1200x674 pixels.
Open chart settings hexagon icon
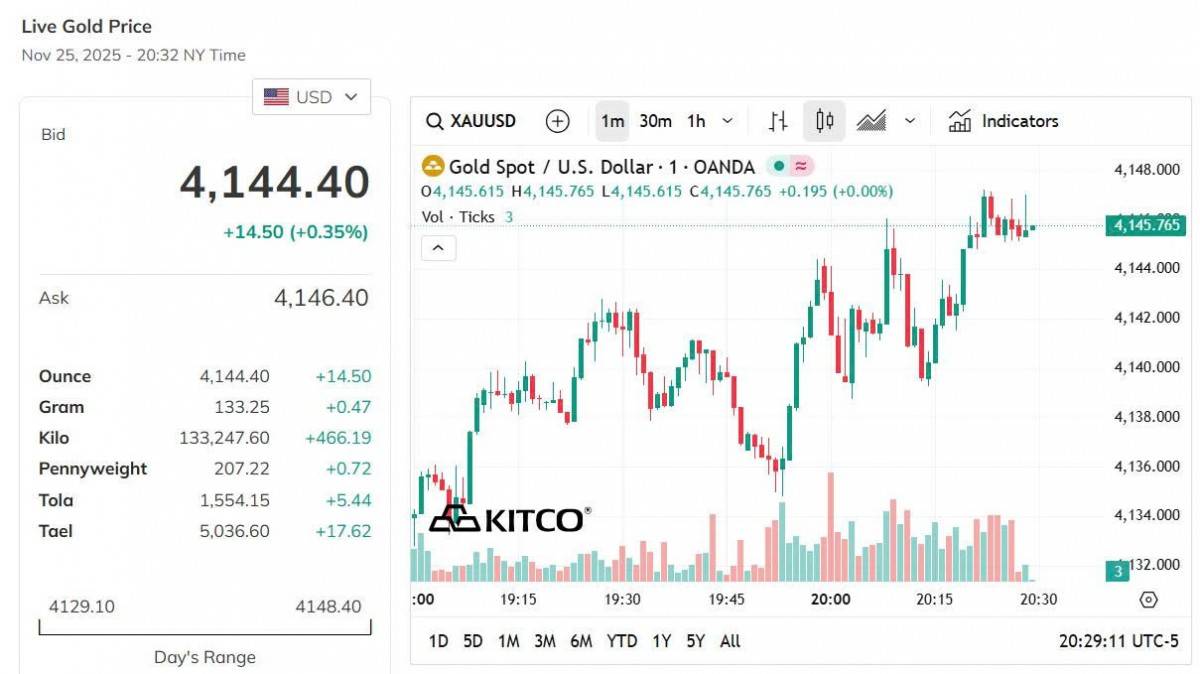(1148, 600)
